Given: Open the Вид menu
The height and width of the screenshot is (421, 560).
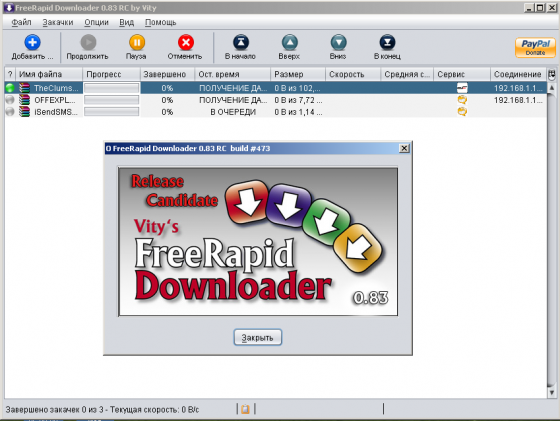Looking at the screenshot, I should coord(126,22).
